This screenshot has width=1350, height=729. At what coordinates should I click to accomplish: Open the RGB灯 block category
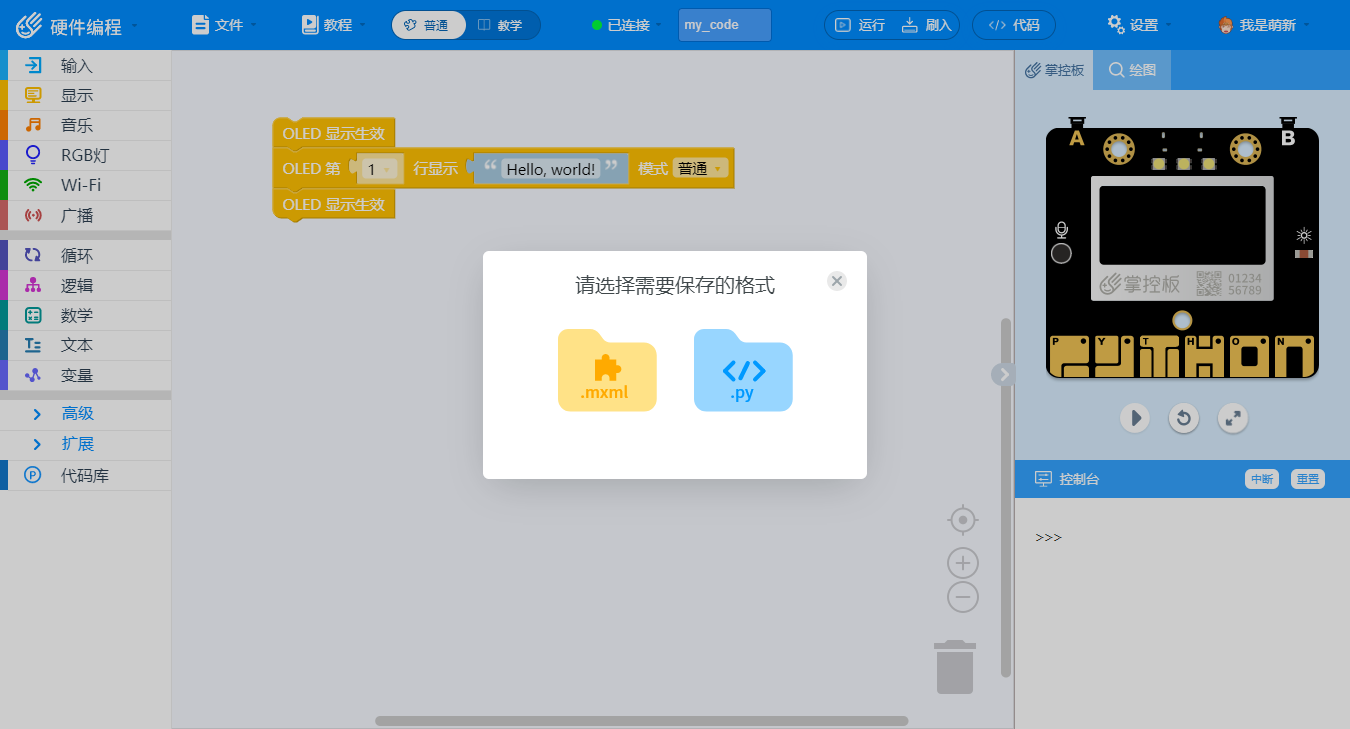pyautogui.click(x=86, y=155)
